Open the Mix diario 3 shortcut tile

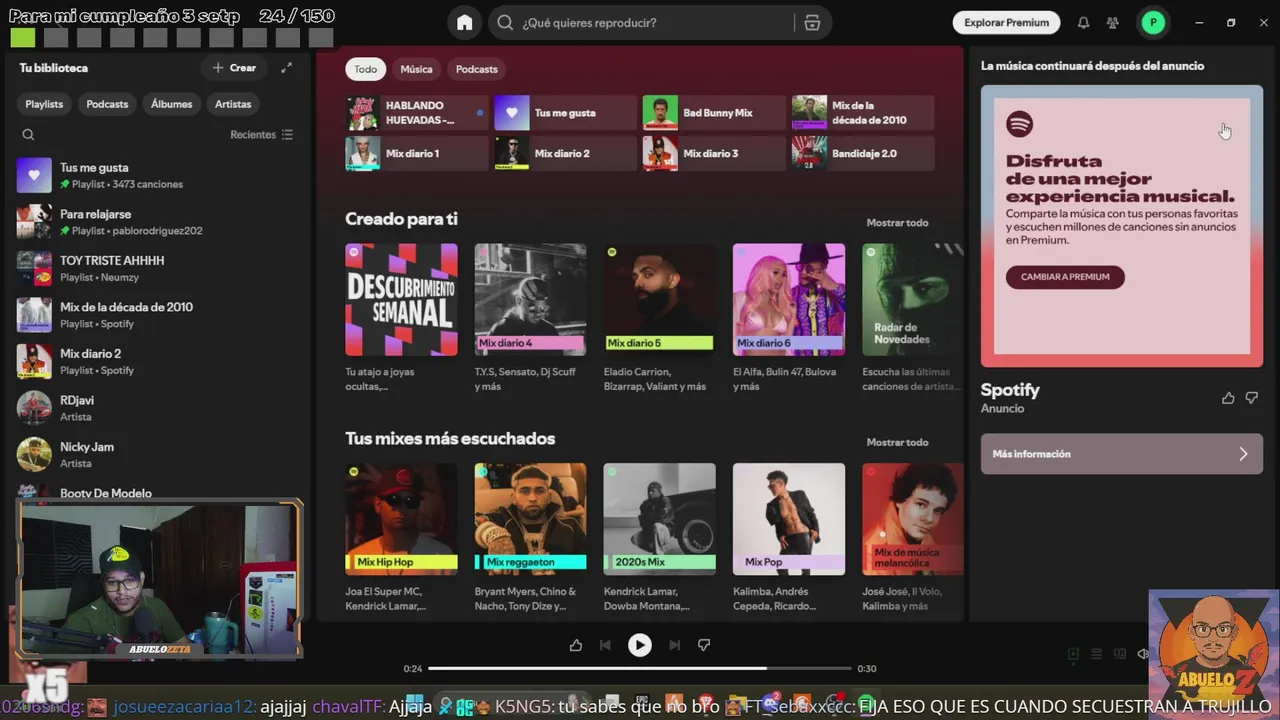714,154
